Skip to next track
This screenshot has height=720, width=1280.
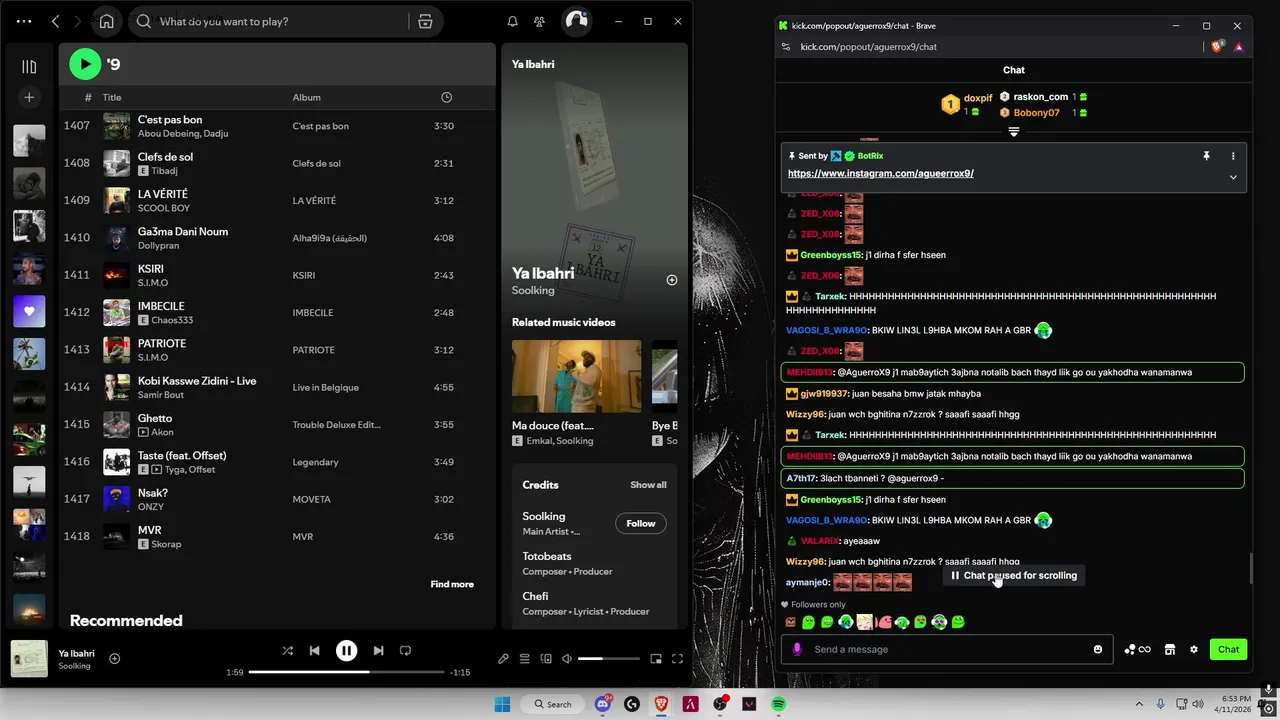(378, 650)
